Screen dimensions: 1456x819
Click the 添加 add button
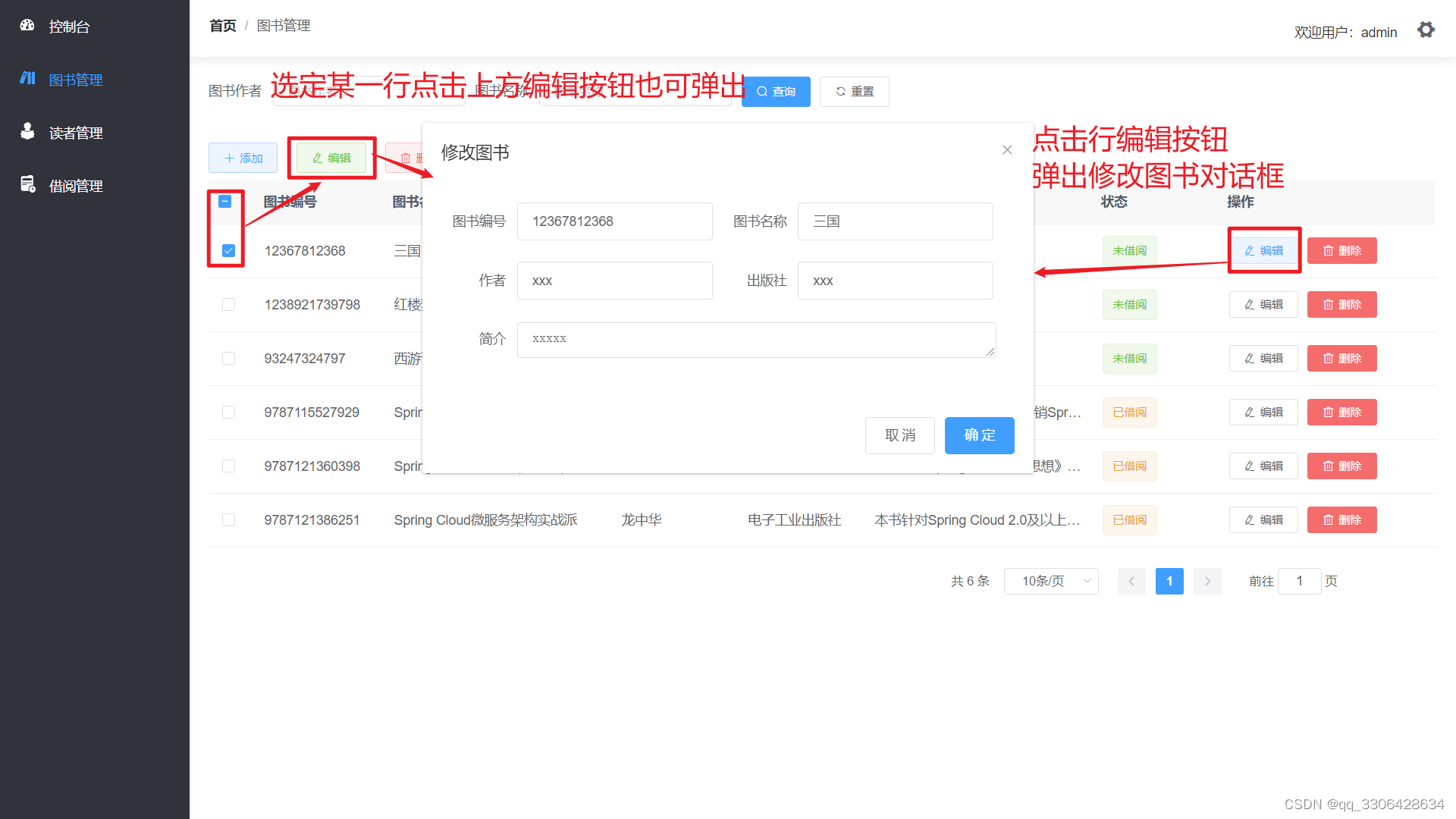pos(243,158)
